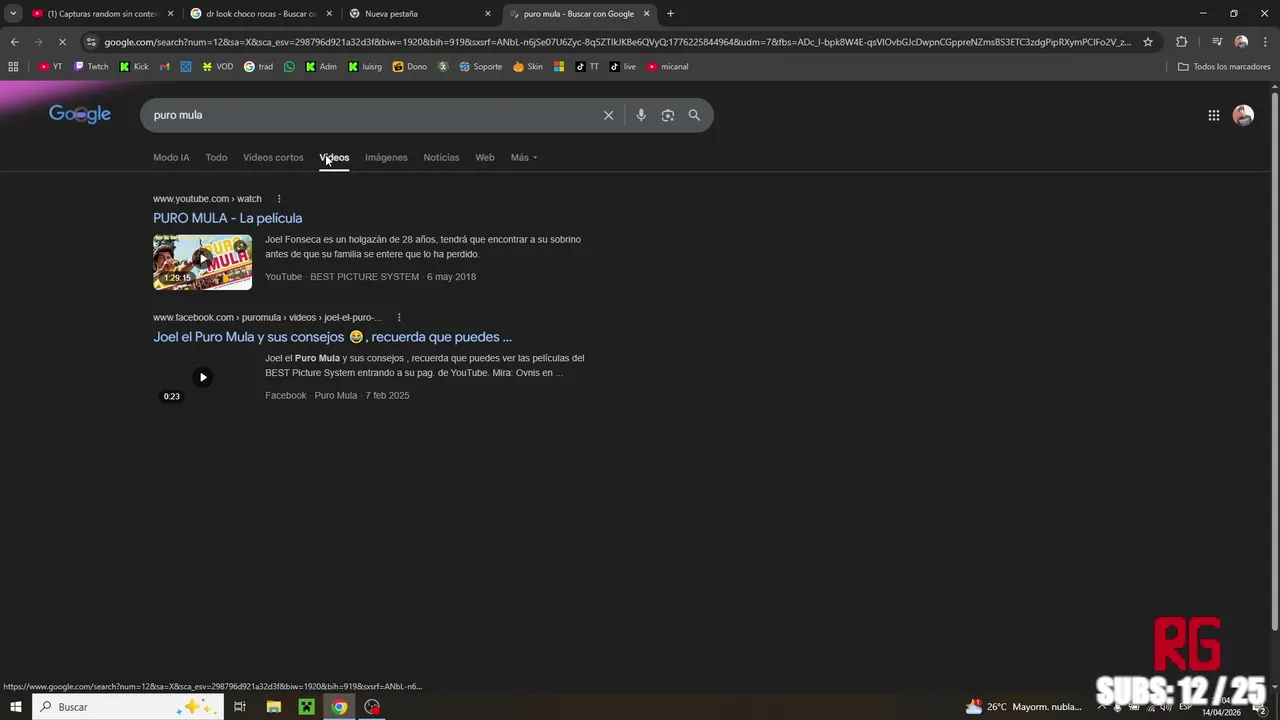1280x720 pixels.
Task: Open the Minecraft taskbar icon
Action: click(x=306, y=707)
